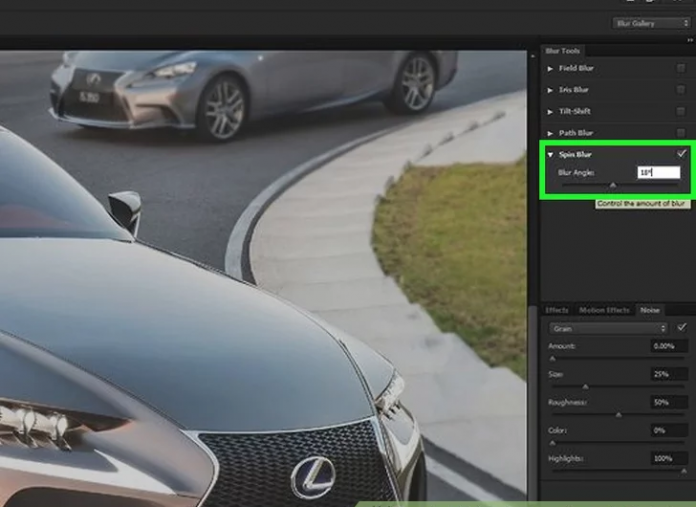Screen dimensions: 696x507
Task: Toggle the noise enable checkbox beside Grain
Action: [x=682, y=327]
